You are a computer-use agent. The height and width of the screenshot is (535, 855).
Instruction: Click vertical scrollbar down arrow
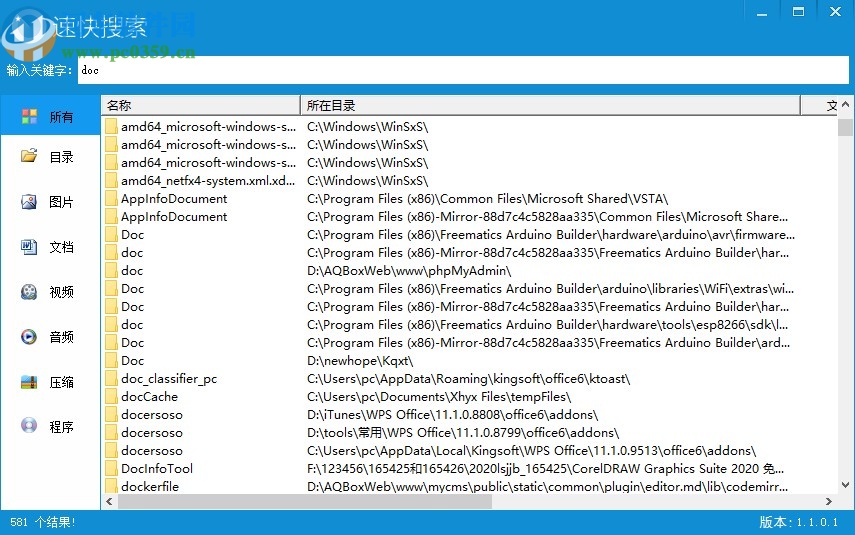click(845, 484)
